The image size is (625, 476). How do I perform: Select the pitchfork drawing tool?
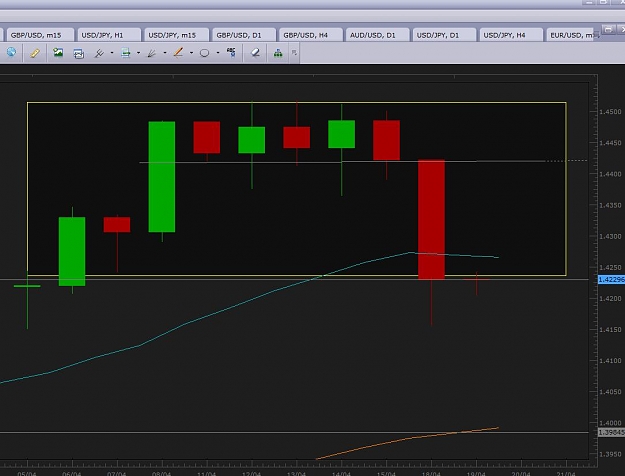coord(99,53)
